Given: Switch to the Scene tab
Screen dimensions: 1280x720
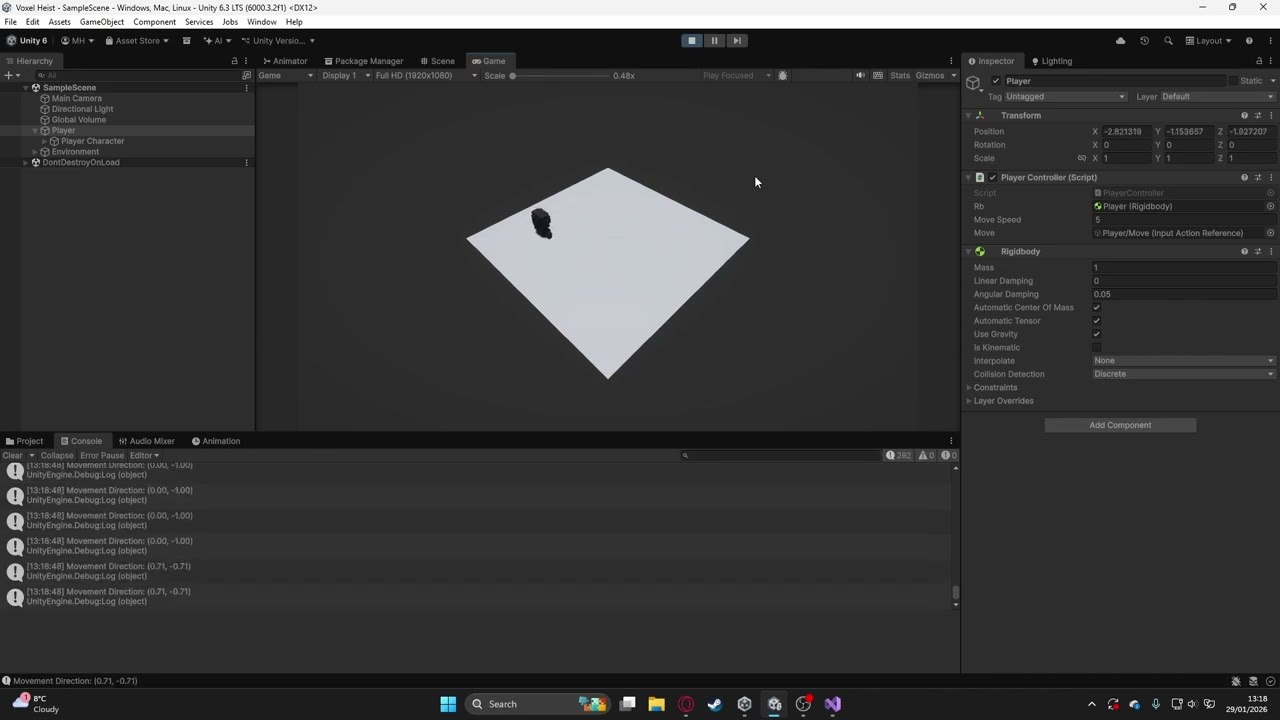Looking at the screenshot, I should point(437,61).
